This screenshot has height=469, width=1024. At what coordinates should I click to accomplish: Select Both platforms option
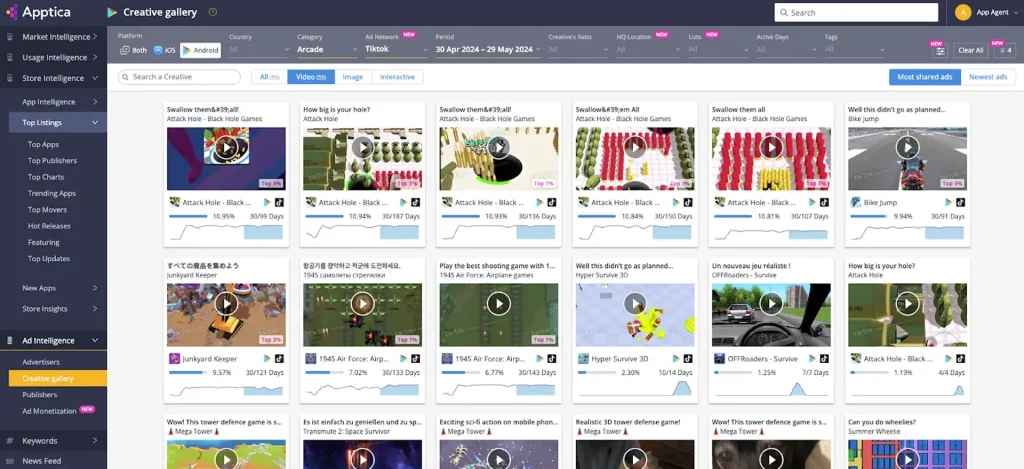tap(133, 50)
